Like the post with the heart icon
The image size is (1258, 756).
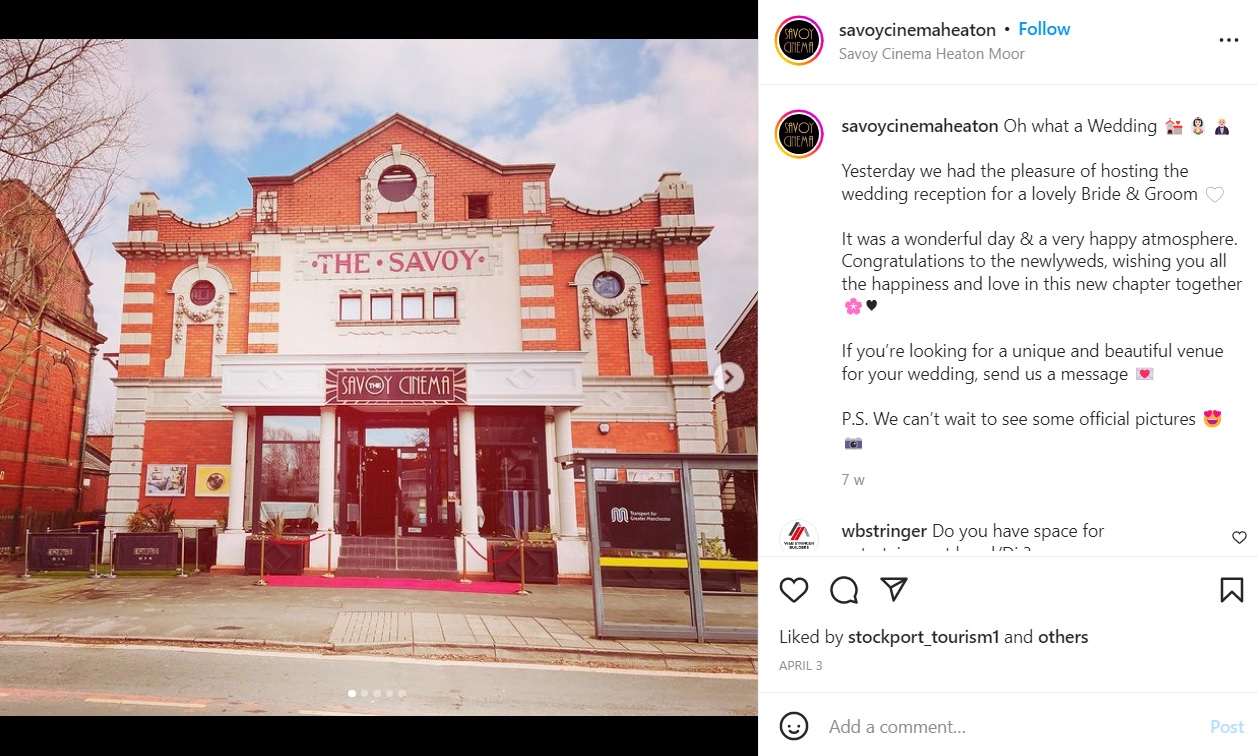pyautogui.click(x=794, y=590)
